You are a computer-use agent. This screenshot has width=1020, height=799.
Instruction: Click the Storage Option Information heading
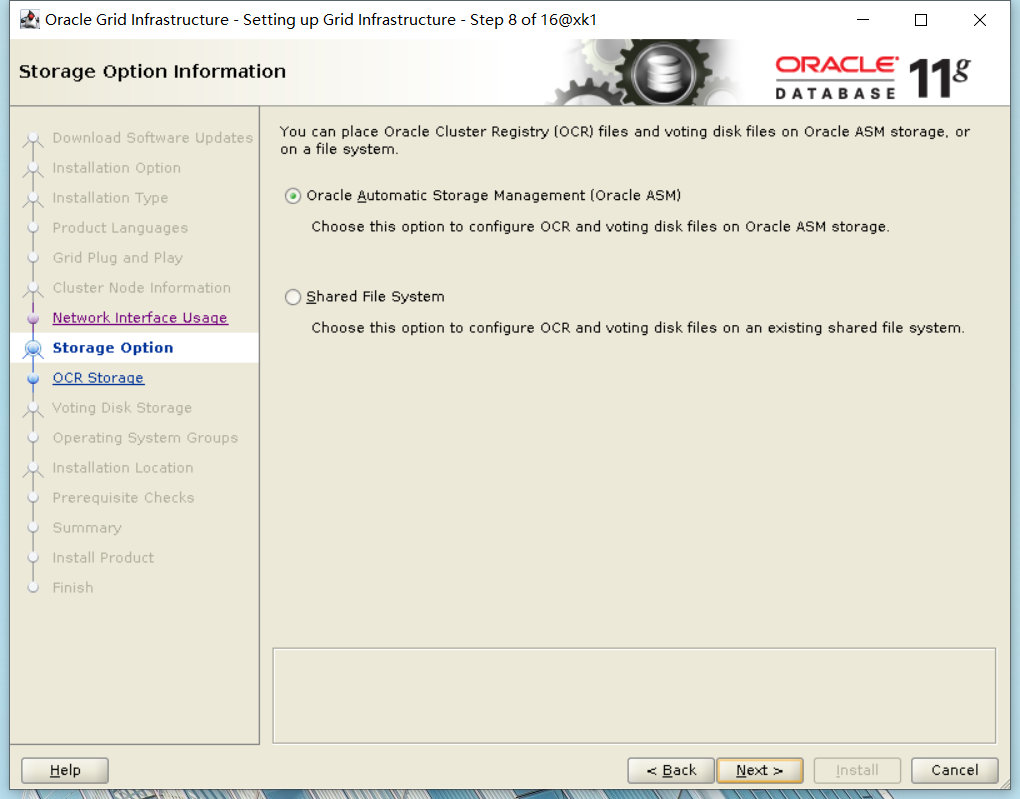[152, 71]
